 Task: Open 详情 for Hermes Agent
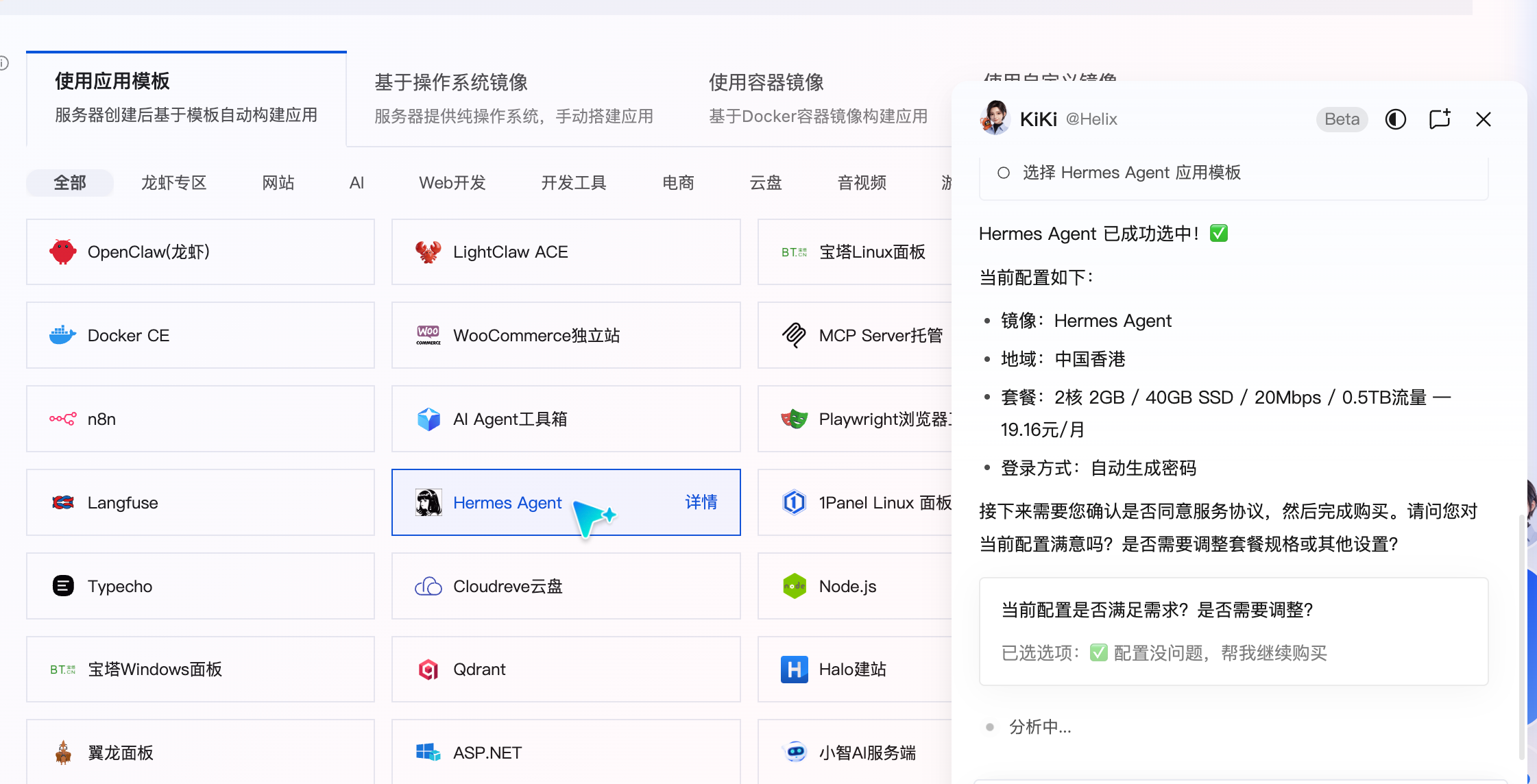point(701,502)
